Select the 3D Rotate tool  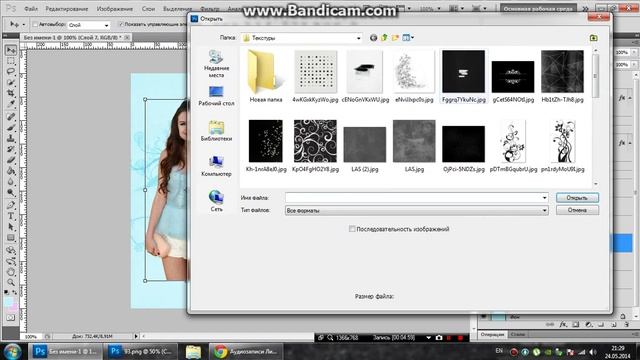11,250
